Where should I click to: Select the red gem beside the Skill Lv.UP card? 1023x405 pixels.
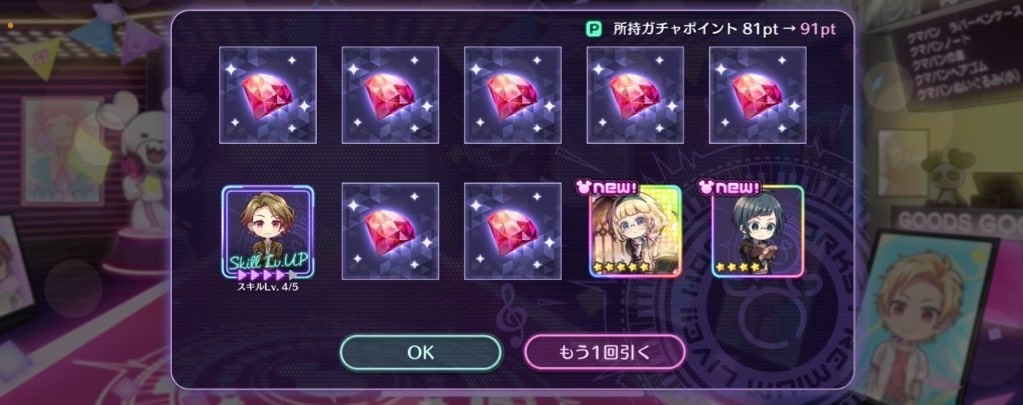(390, 232)
